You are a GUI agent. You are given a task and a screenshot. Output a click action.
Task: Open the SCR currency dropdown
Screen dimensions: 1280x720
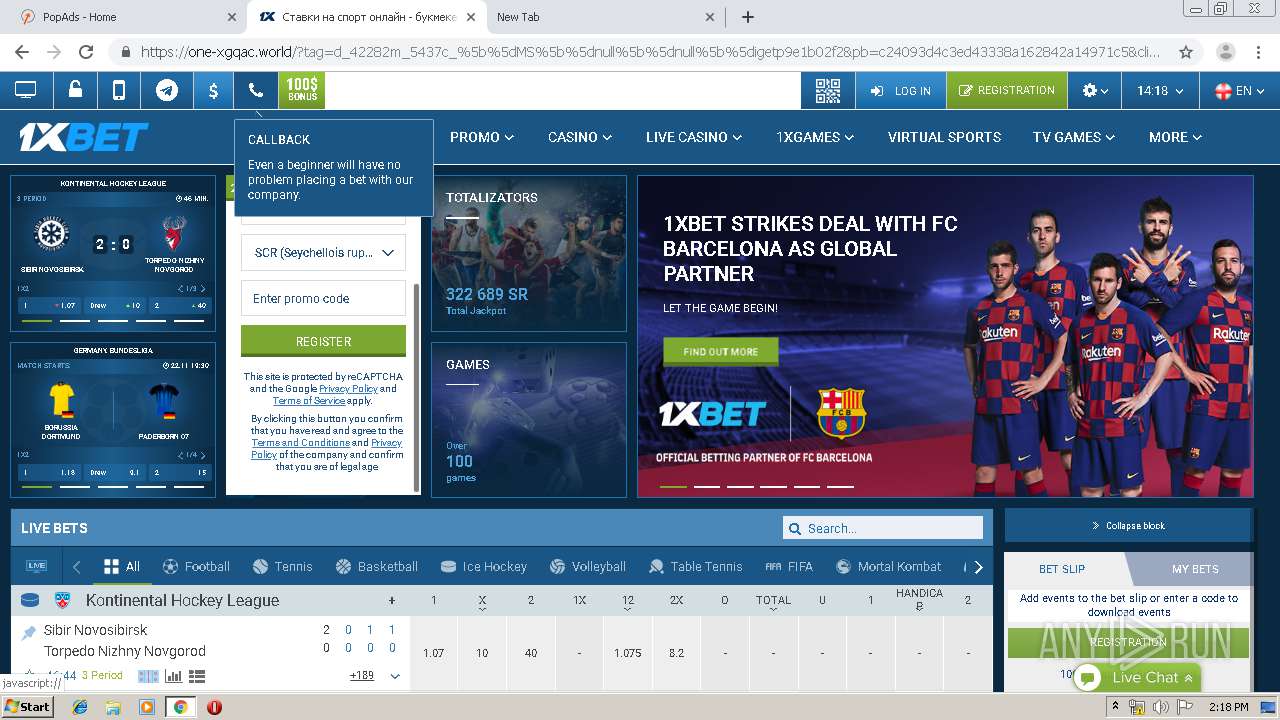[x=323, y=253]
